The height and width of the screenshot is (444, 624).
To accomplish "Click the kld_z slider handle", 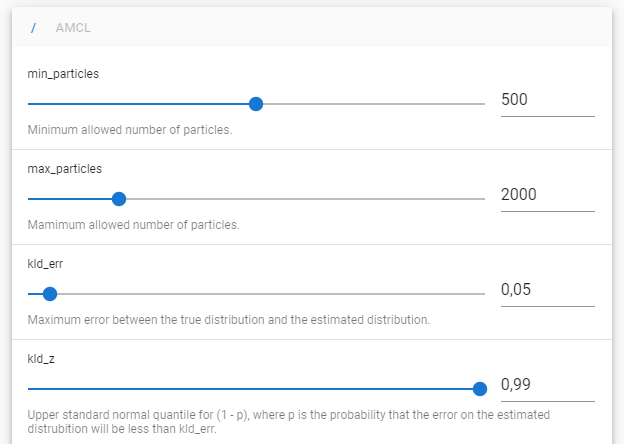I will 480,389.
